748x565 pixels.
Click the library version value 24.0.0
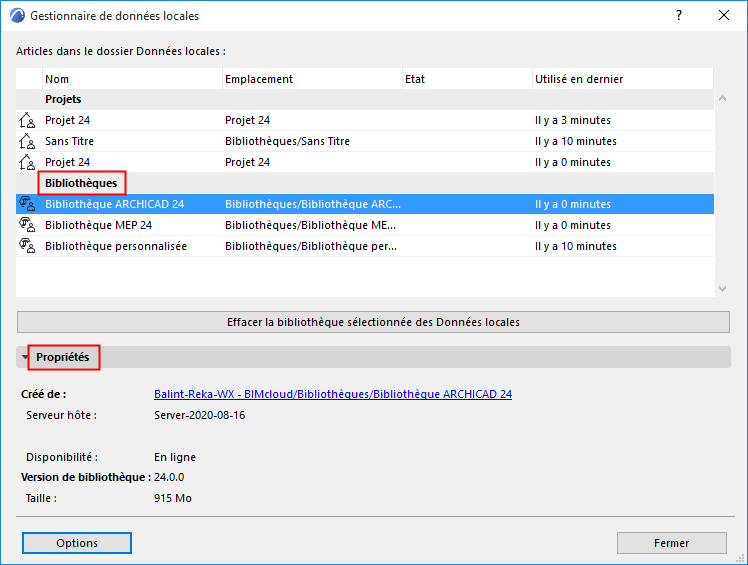coord(169,477)
